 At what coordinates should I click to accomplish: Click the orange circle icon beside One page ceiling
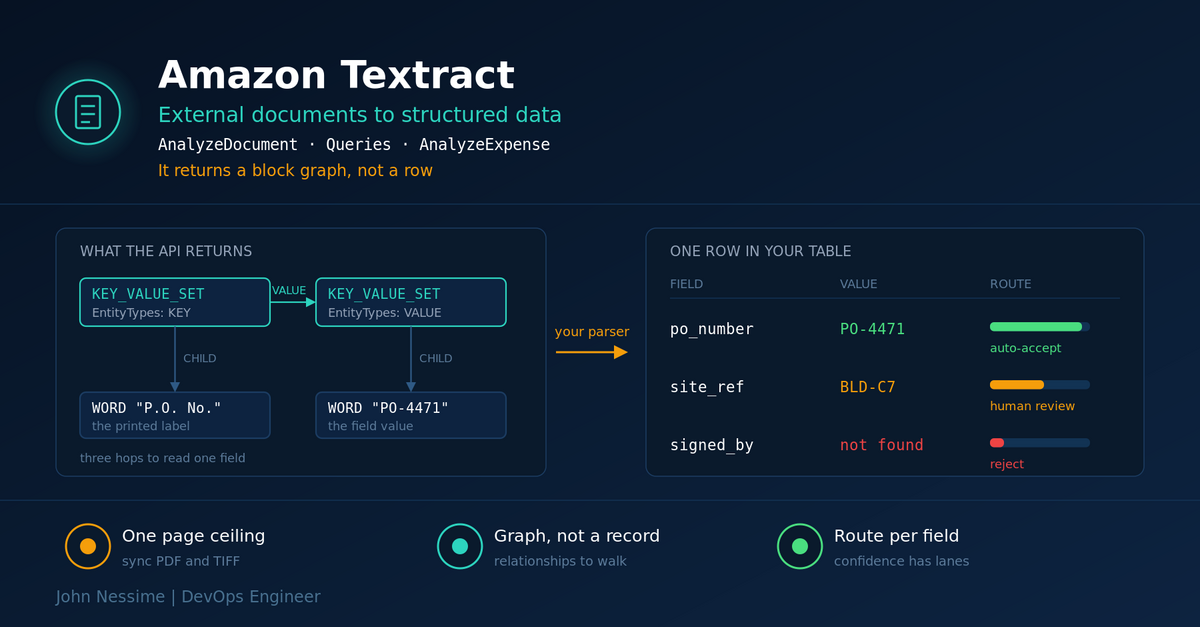point(88,546)
